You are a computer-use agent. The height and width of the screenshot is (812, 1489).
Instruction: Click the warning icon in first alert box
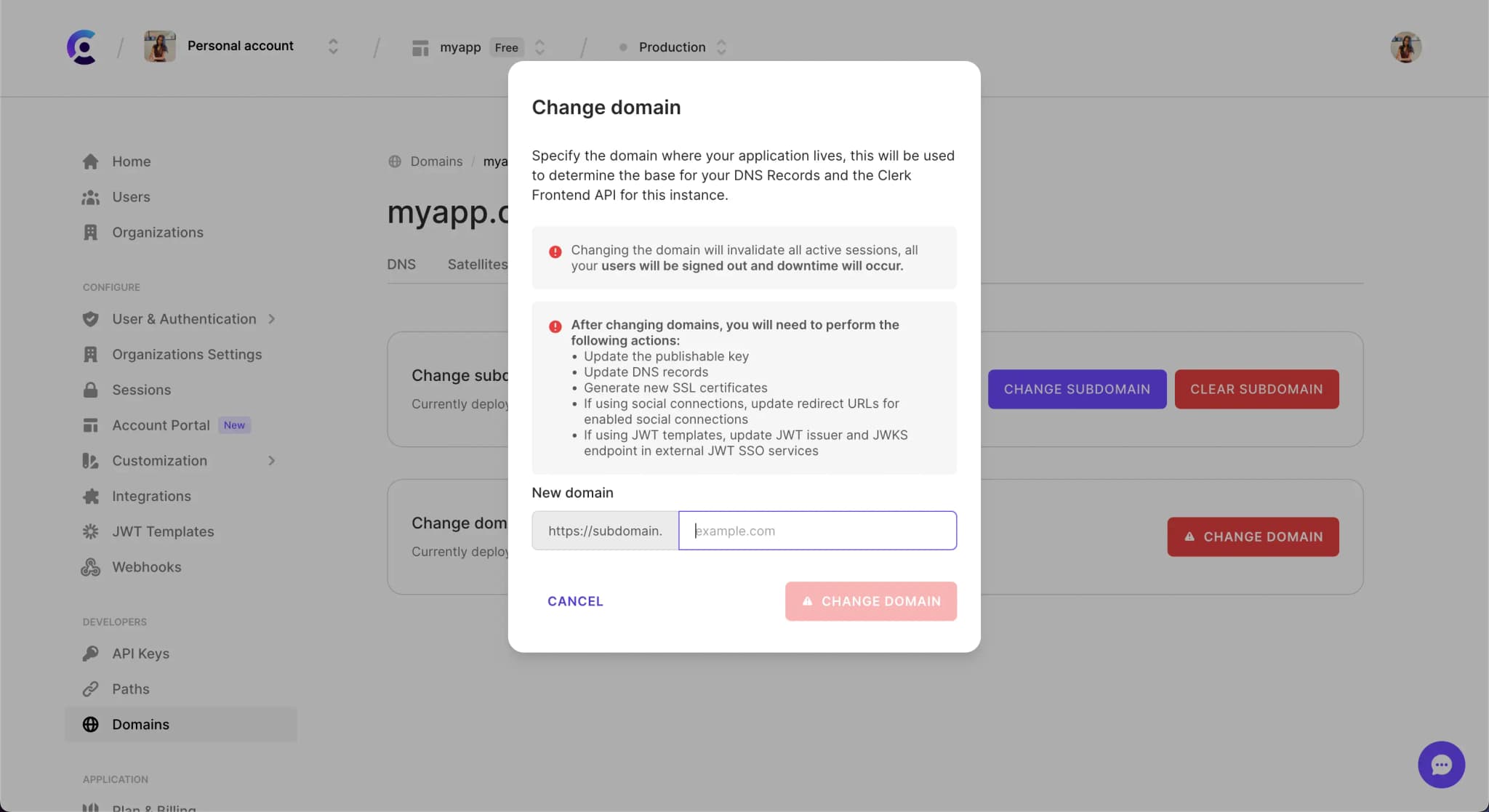(555, 251)
